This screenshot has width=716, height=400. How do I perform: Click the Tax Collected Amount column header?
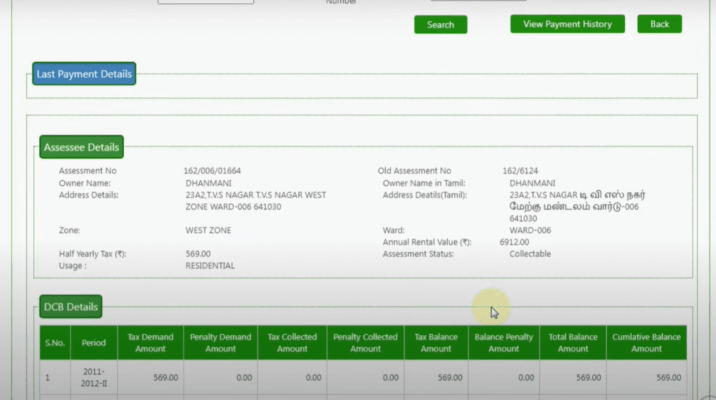(x=292, y=342)
